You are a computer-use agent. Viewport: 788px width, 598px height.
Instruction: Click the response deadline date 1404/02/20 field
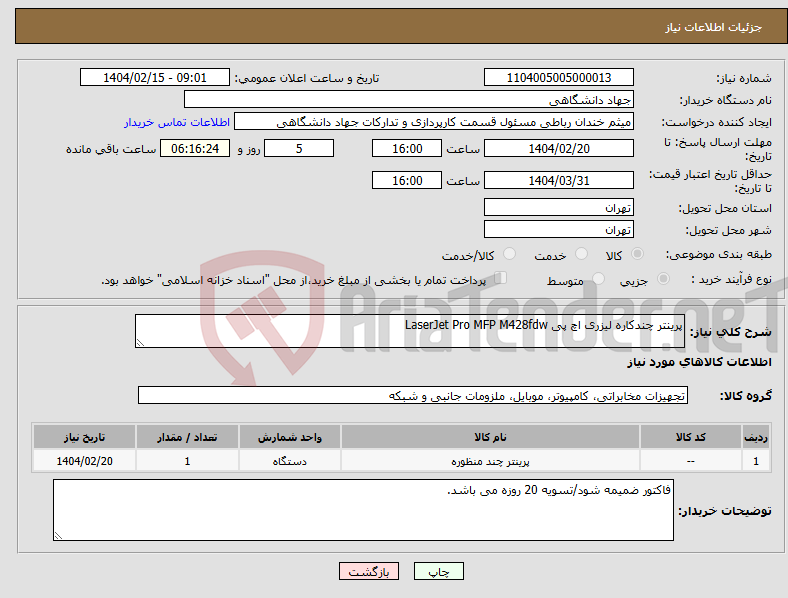559,149
